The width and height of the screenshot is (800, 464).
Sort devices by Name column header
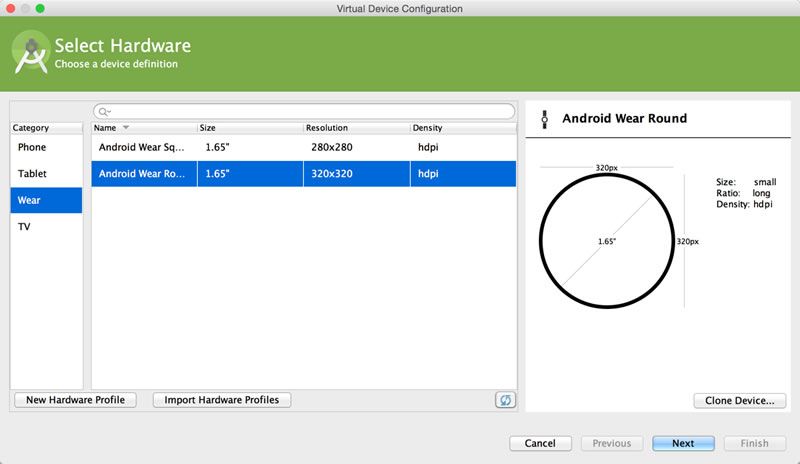tap(144, 128)
